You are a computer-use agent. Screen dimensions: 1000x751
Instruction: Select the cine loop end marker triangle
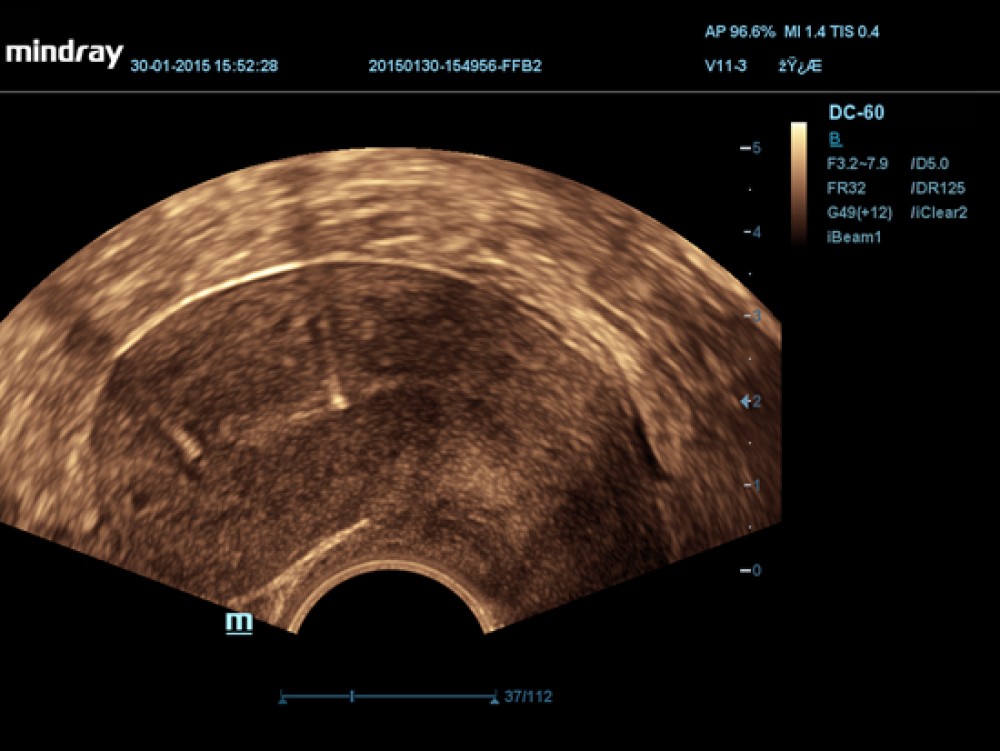(495, 697)
